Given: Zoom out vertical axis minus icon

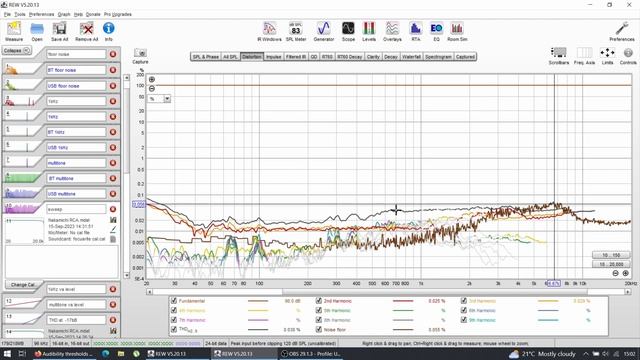Looking at the screenshot, I should click(x=152, y=89).
